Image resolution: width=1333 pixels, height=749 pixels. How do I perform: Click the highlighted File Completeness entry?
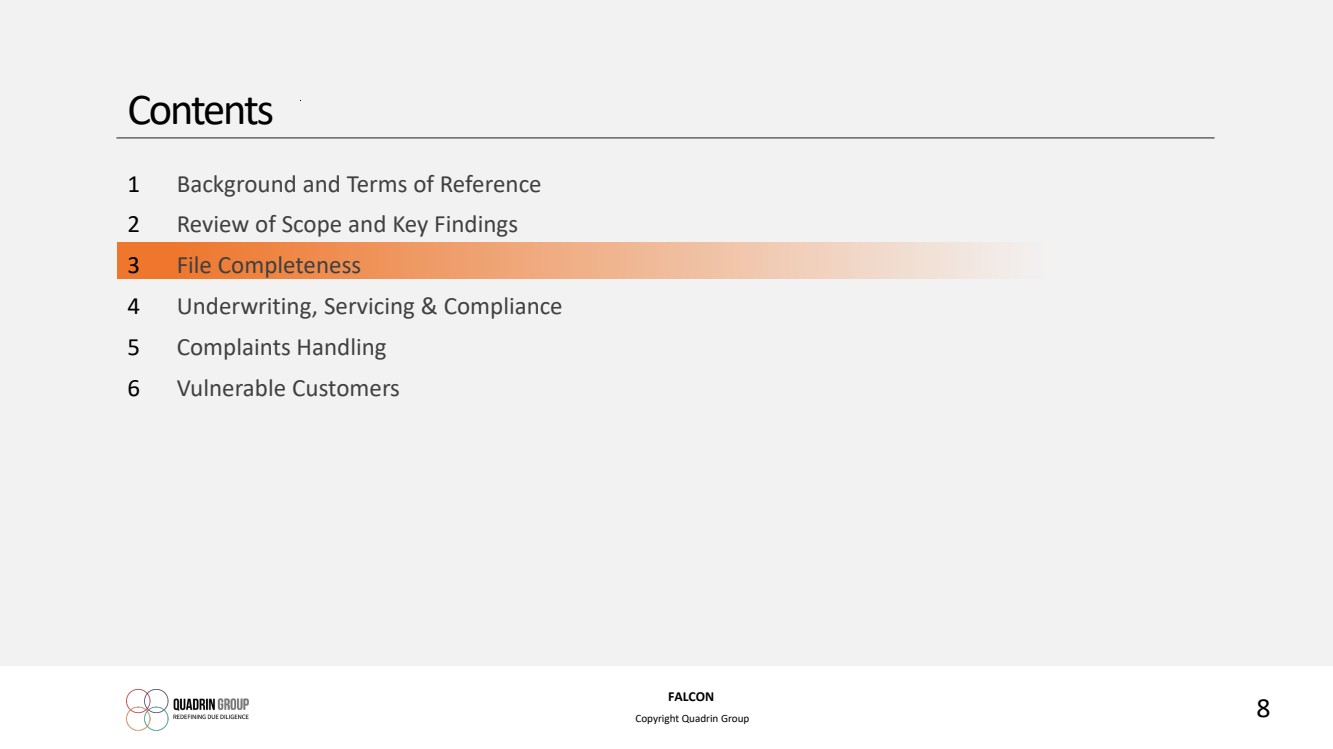click(x=269, y=266)
